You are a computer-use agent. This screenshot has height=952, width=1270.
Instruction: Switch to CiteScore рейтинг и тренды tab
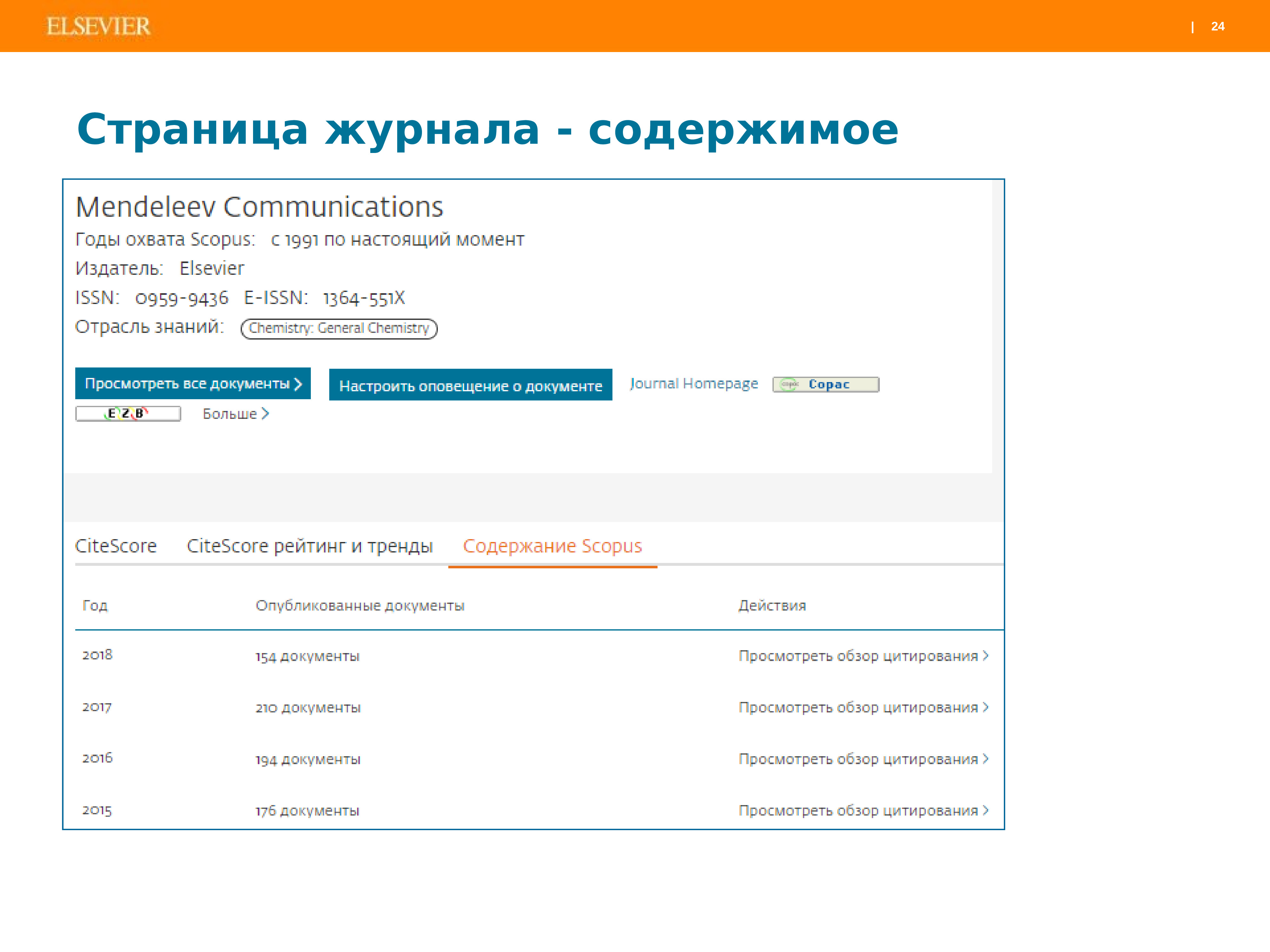310,546
